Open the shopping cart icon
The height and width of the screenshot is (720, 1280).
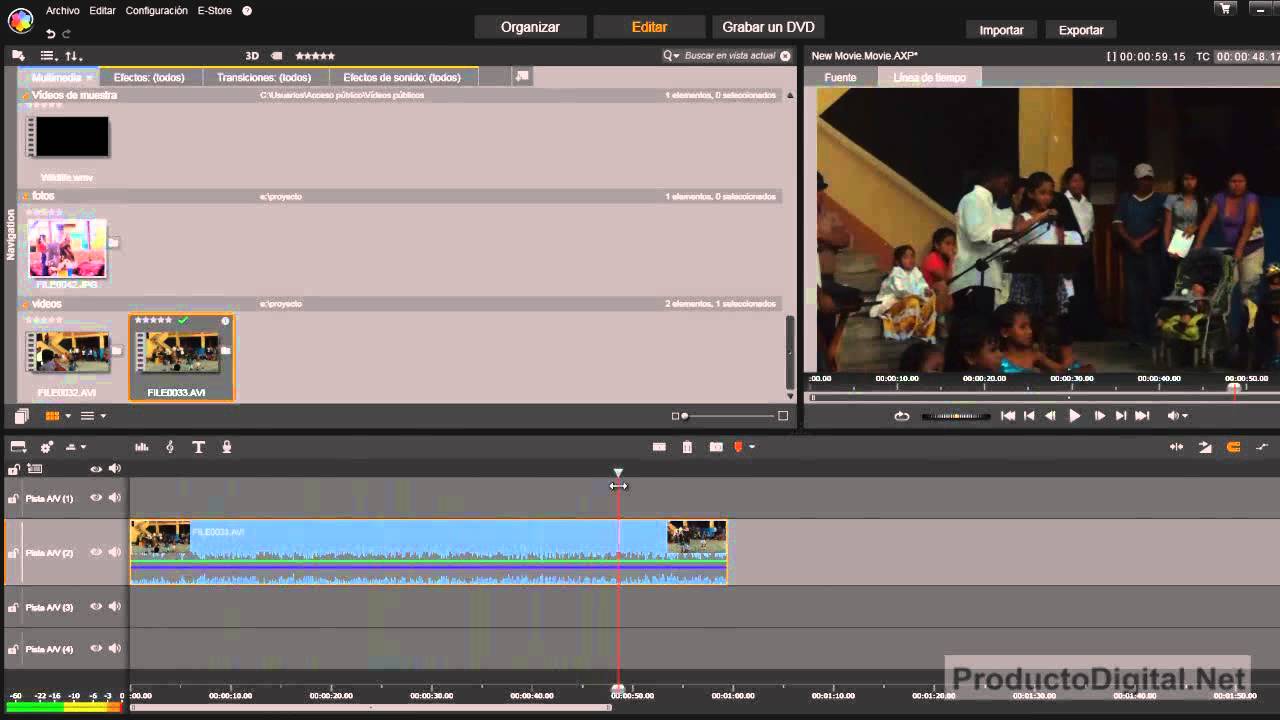point(1226,9)
